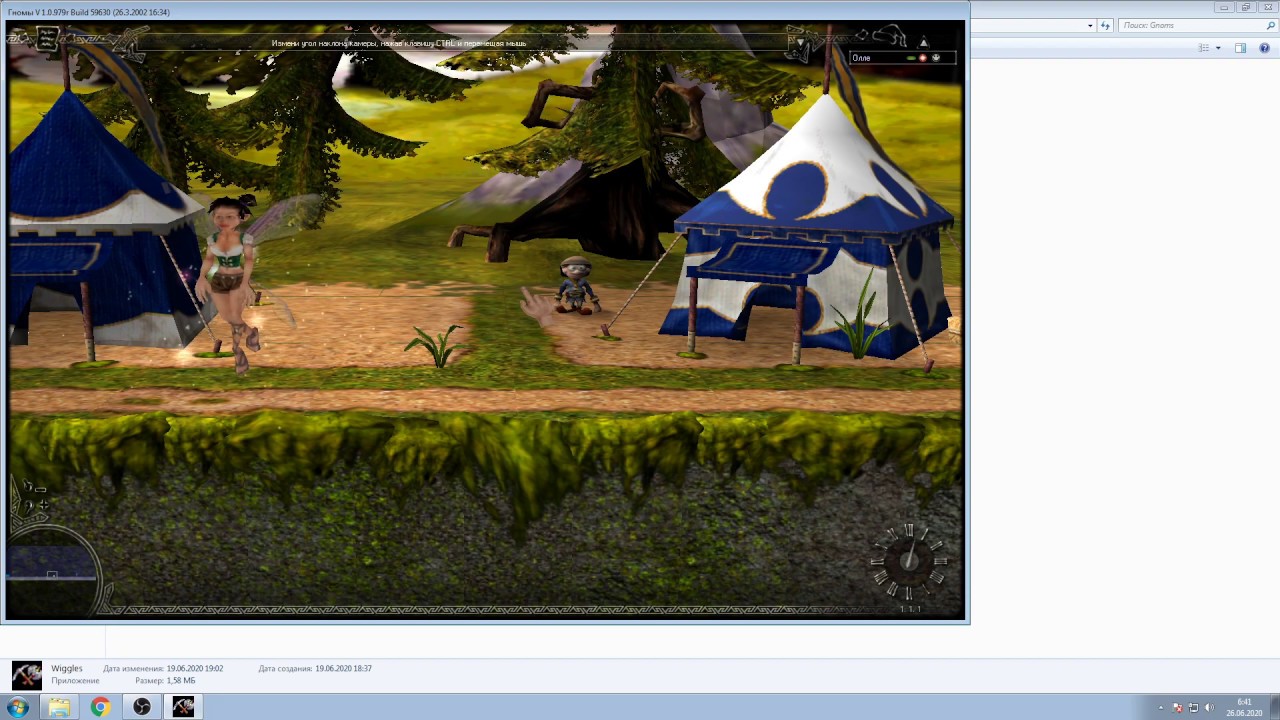Click Олле's green health bar indicator
The image size is (1280, 720).
911,58
